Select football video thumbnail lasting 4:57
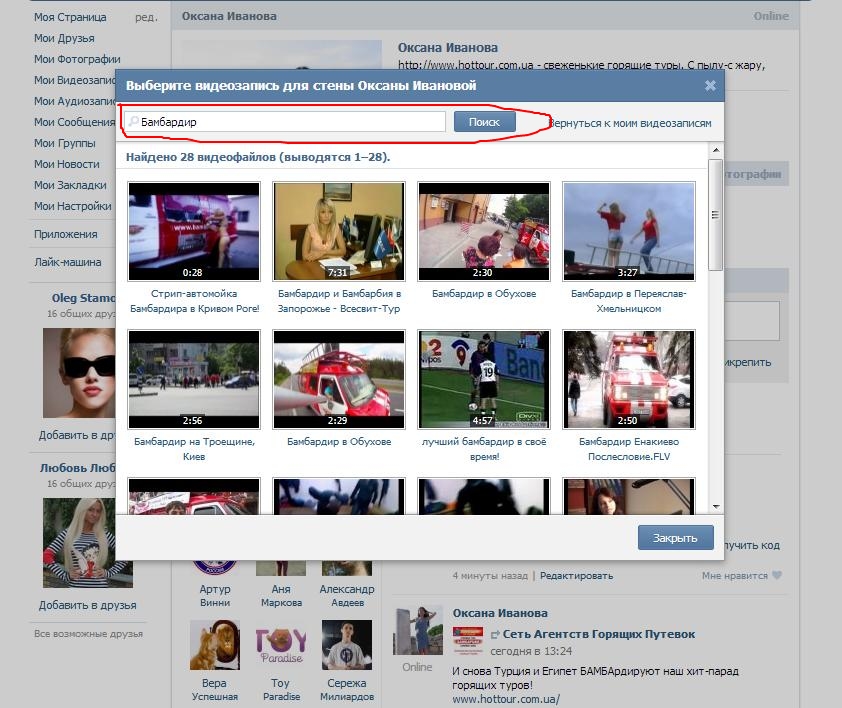 click(x=484, y=379)
